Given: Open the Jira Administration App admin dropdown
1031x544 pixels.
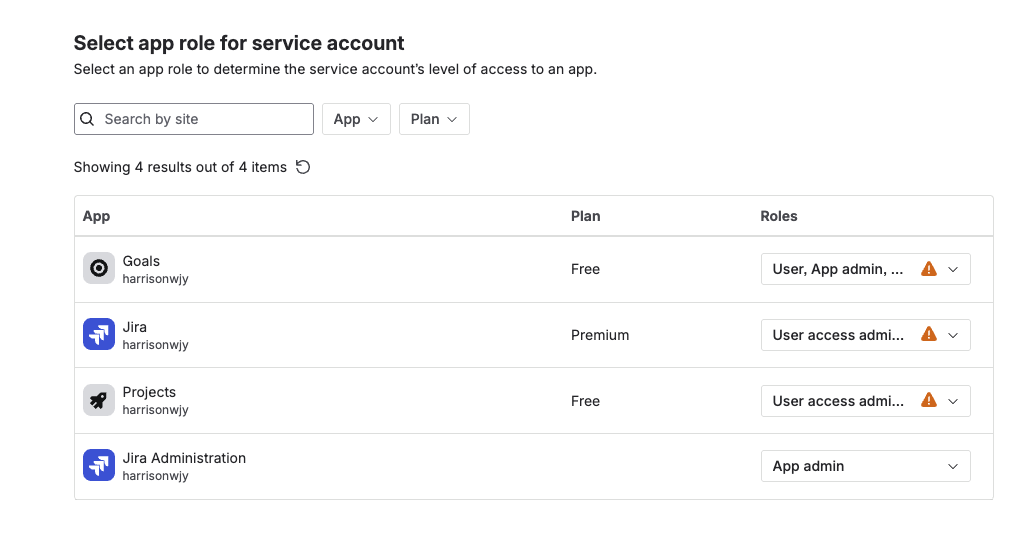Looking at the screenshot, I should coord(865,466).
